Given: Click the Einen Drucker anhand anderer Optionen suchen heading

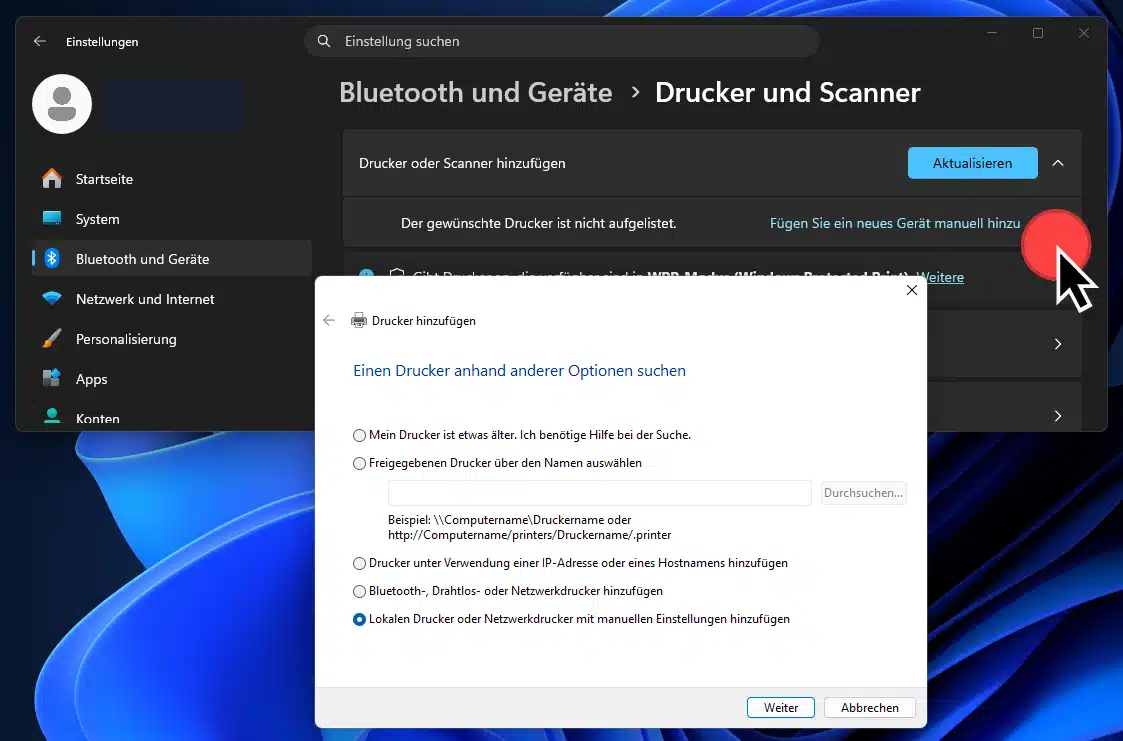Looking at the screenshot, I should (519, 371).
